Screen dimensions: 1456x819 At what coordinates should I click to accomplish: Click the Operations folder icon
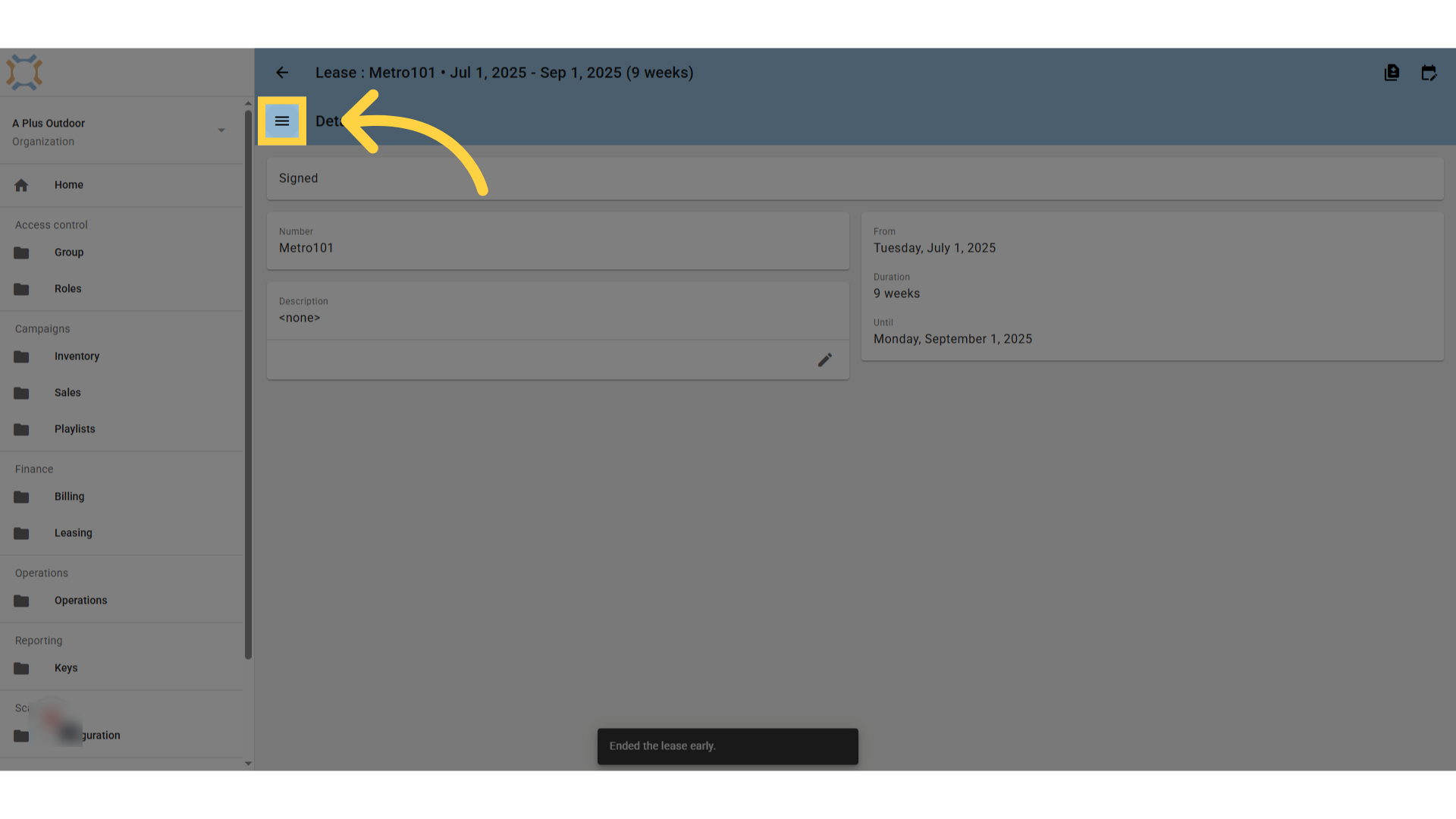(x=21, y=601)
